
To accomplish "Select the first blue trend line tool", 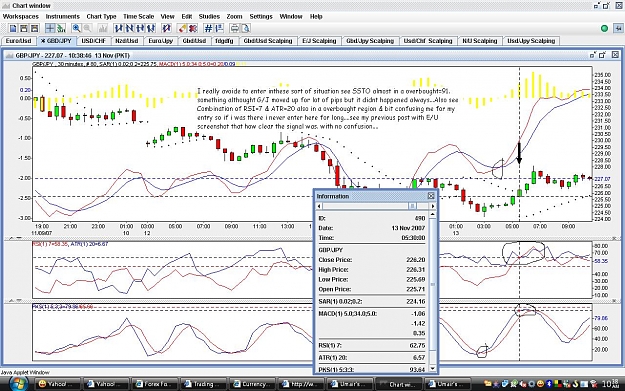I will [118, 28].
